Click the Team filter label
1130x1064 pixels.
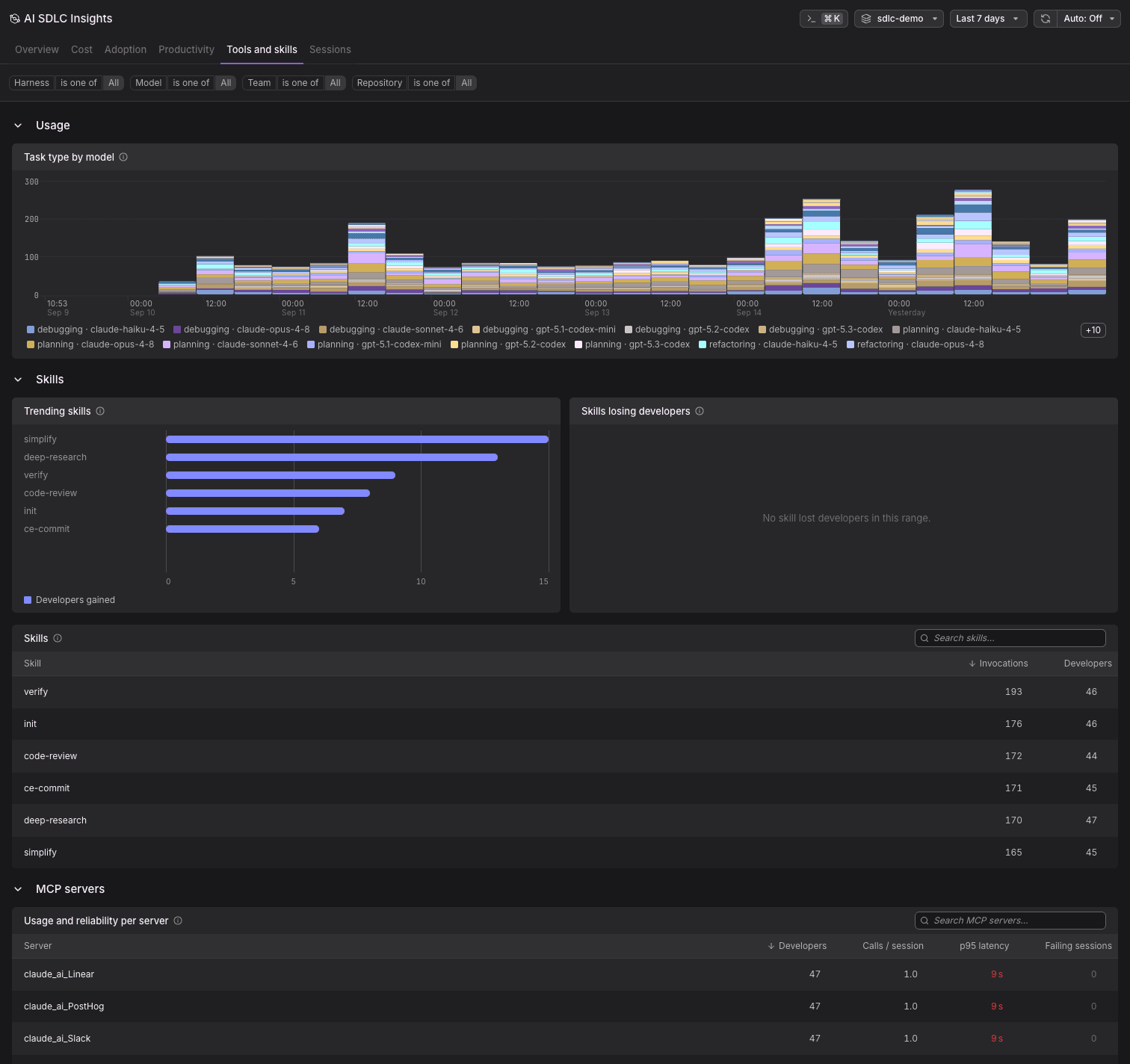(x=259, y=83)
